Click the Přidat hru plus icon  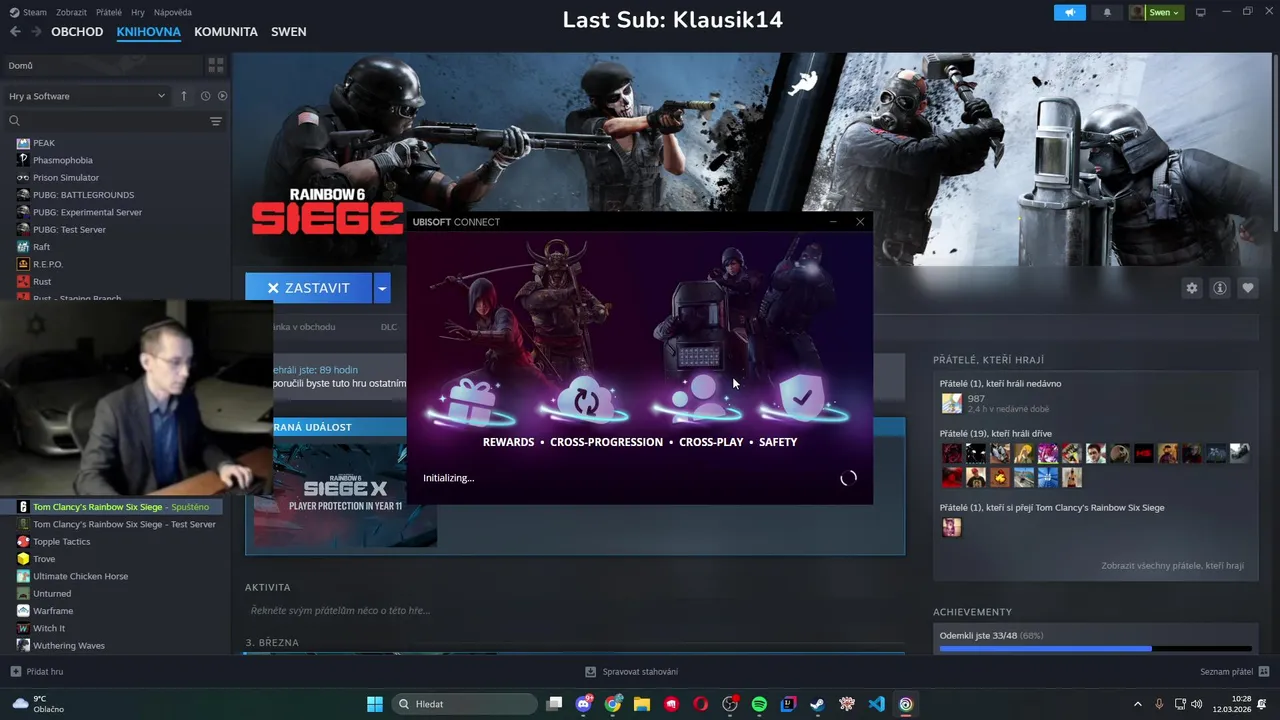(15, 672)
